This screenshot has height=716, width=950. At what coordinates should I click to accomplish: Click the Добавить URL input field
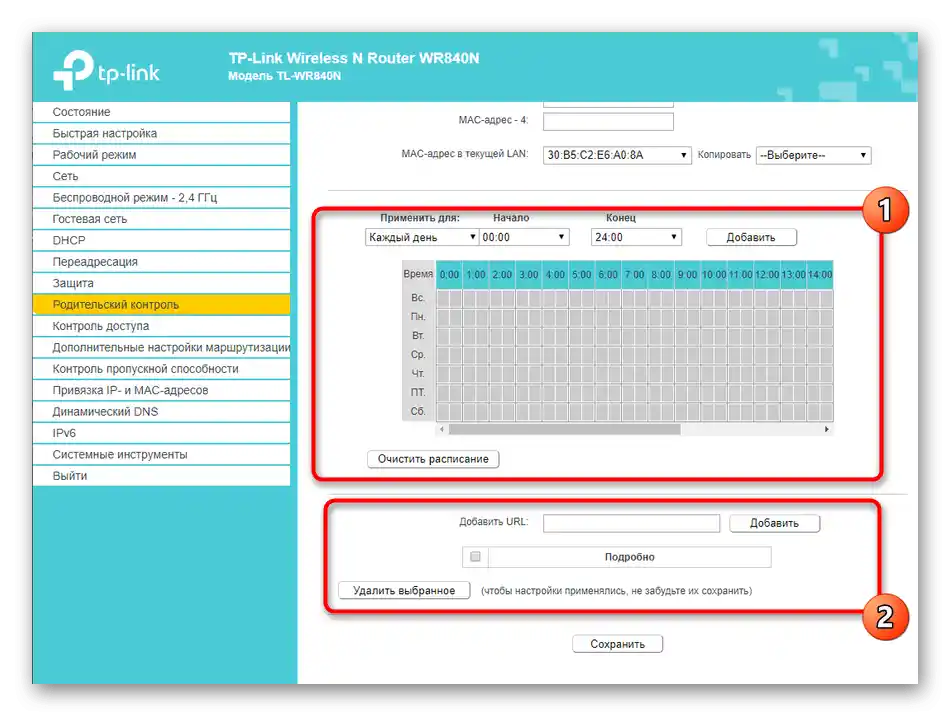[x=631, y=523]
